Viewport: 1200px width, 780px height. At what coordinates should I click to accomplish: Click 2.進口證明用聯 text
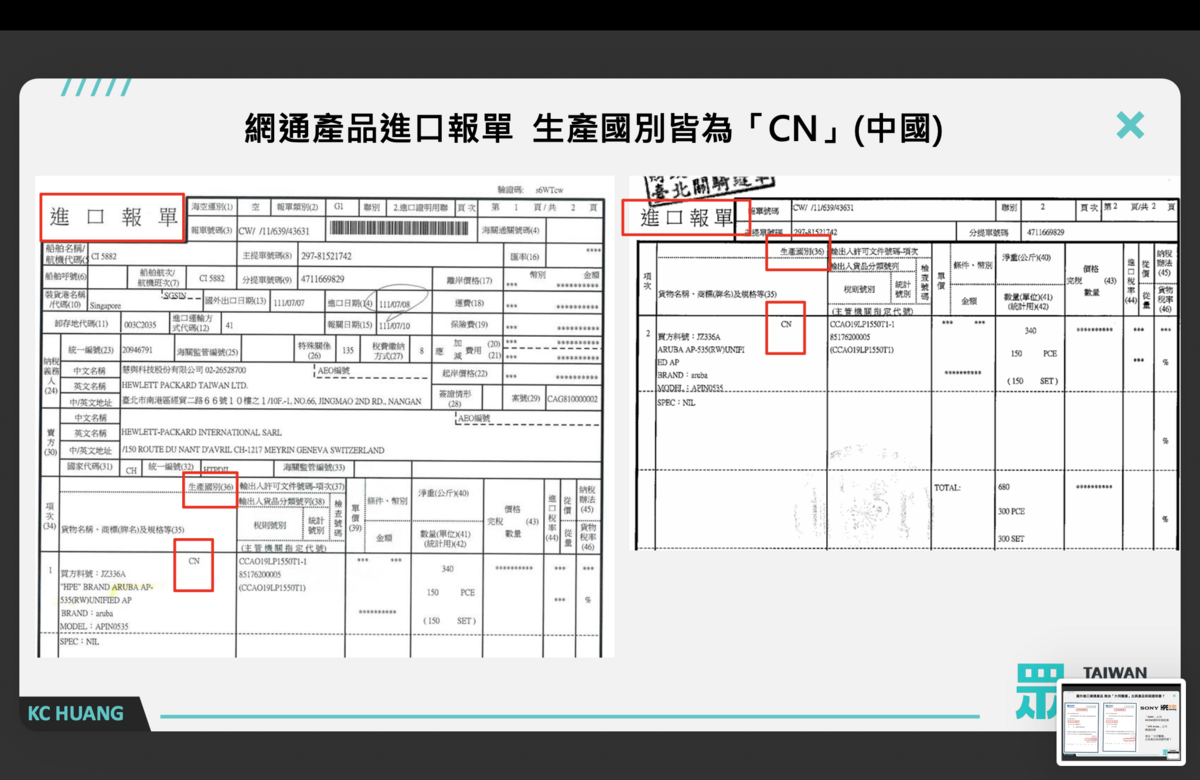coord(419,207)
